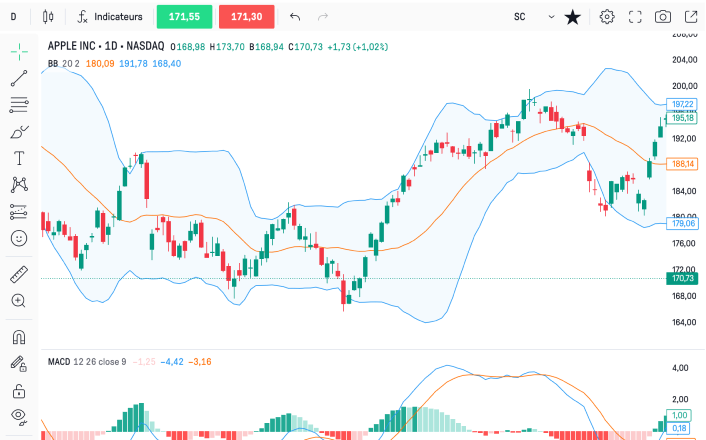The image size is (706, 440).
Task: Select the crosshair cursor tool
Action: coord(18,50)
